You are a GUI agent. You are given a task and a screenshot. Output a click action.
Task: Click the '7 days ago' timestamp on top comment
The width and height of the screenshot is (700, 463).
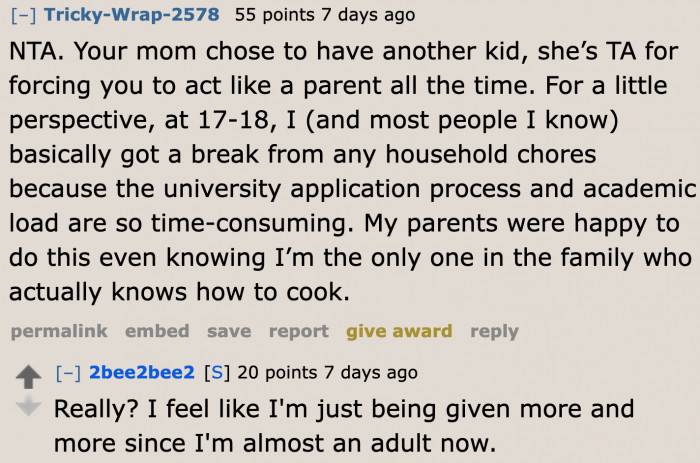(x=362, y=16)
